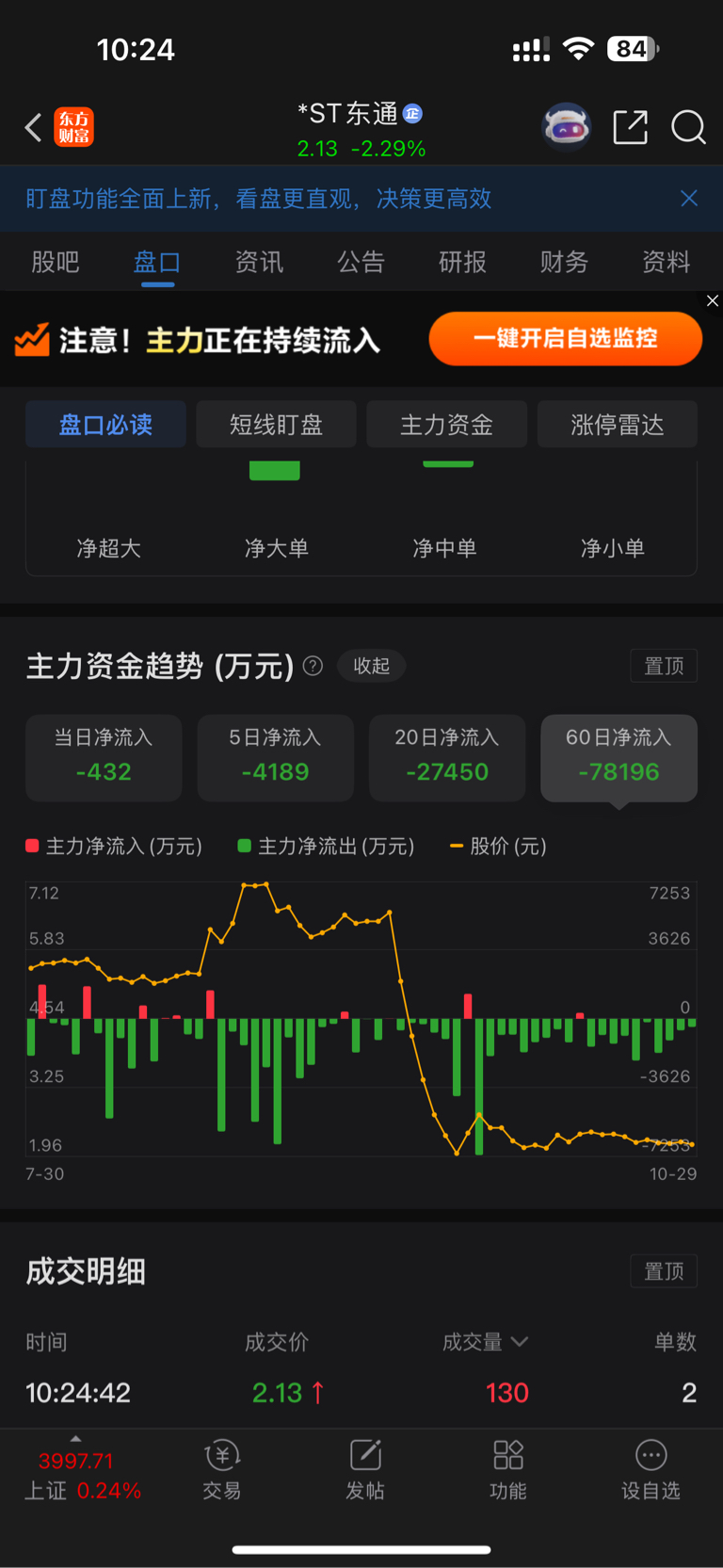
Task: Tap the orange chart icon beside 注意
Action: (32, 339)
